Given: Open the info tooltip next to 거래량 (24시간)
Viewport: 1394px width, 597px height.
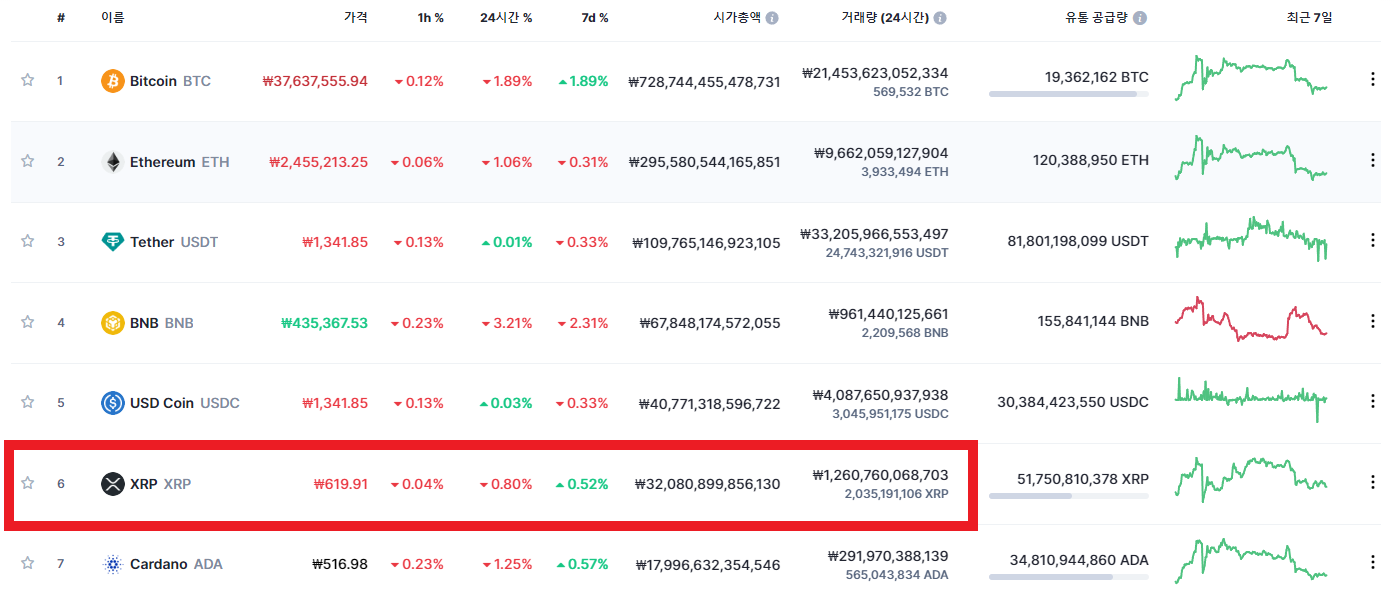Looking at the screenshot, I should (940, 18).
